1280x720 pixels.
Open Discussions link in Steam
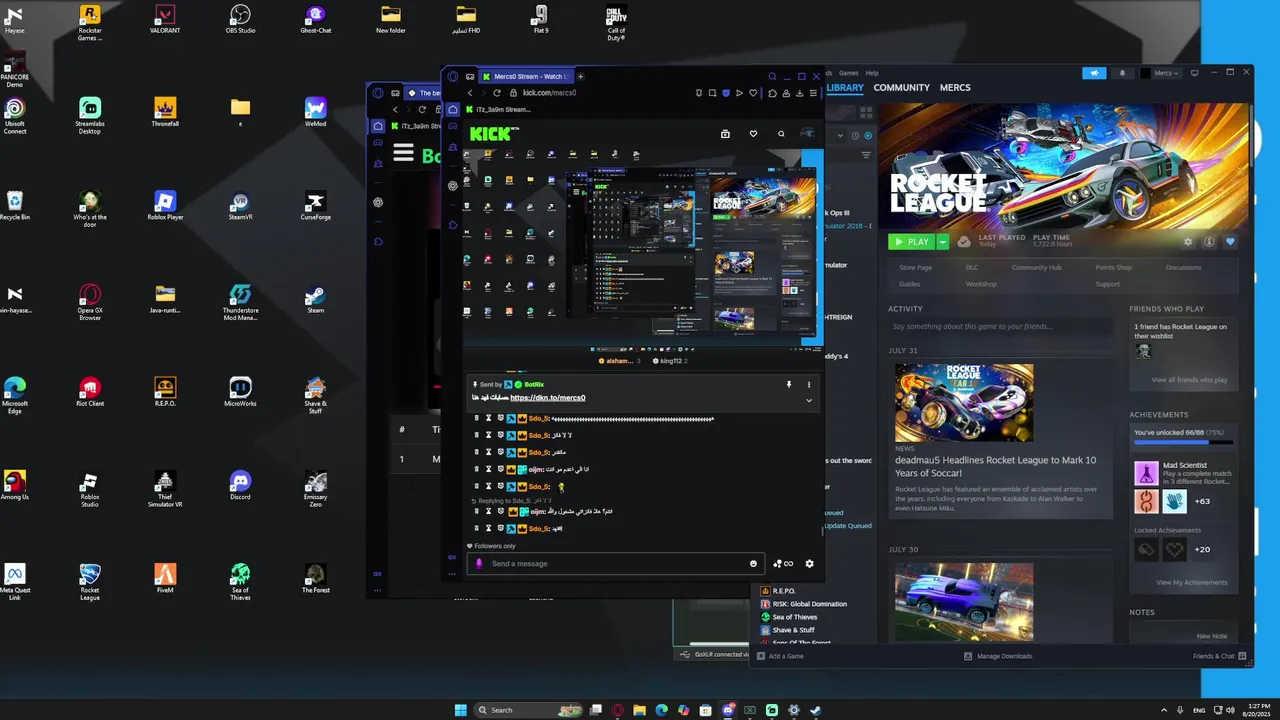[1183, 268]
